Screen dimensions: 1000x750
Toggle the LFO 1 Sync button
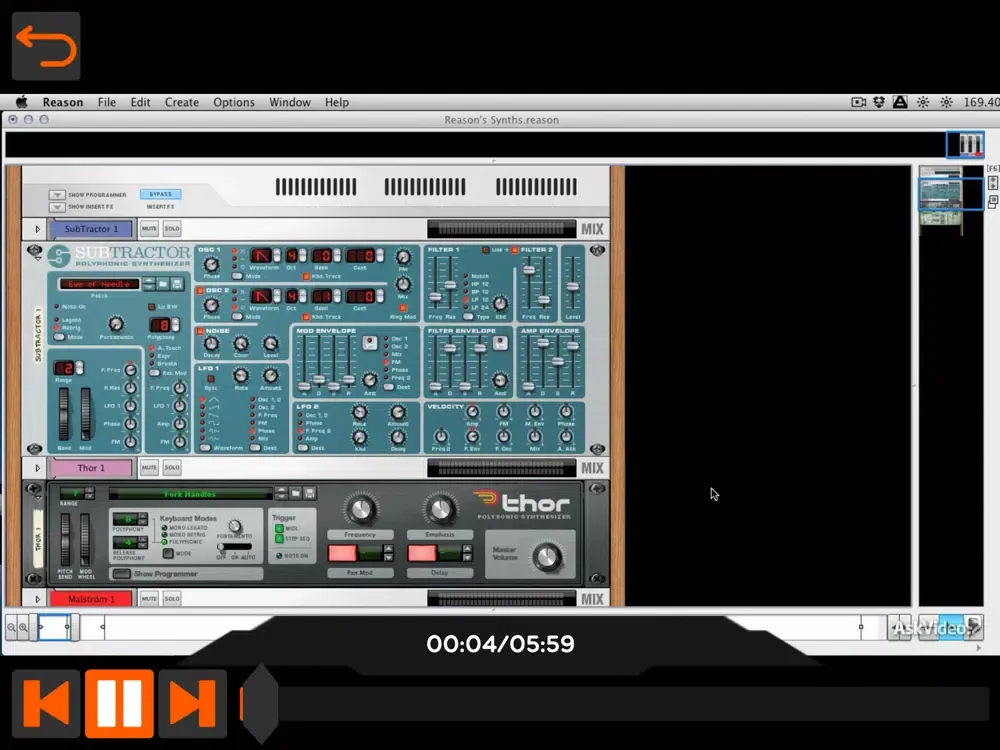[210, 378]
